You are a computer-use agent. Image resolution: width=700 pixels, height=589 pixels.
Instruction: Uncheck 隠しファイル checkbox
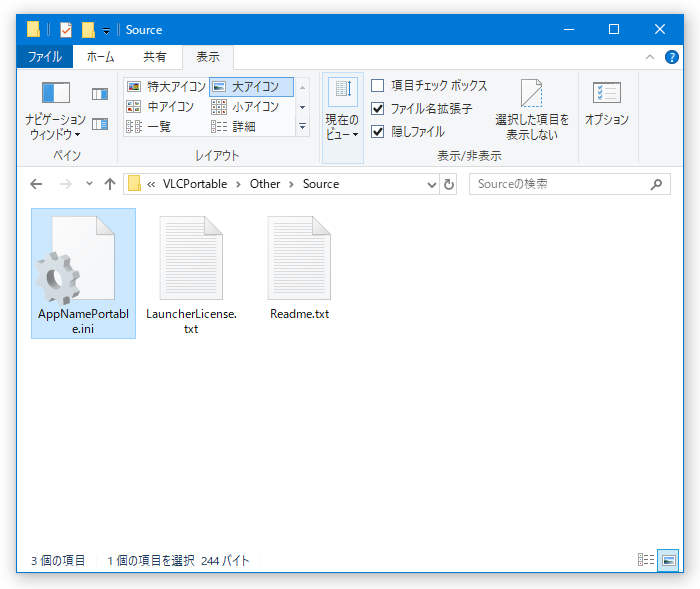tap(378, 132)
